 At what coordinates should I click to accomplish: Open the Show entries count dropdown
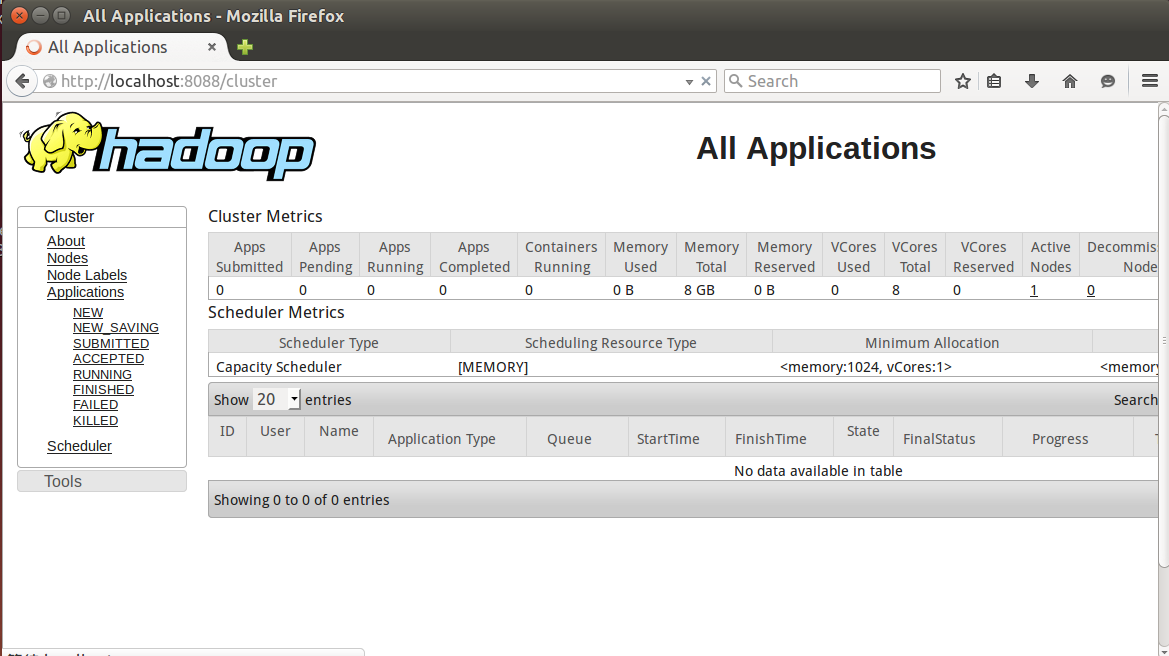point(277,400)
